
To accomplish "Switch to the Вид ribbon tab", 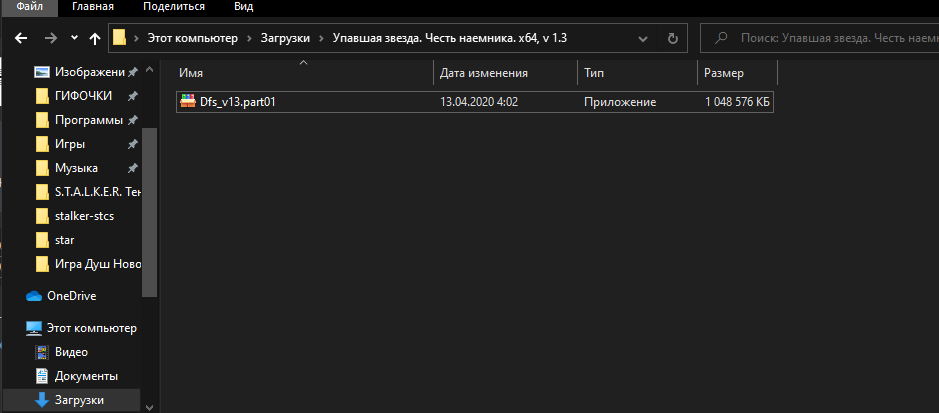I will click(243, 7).
